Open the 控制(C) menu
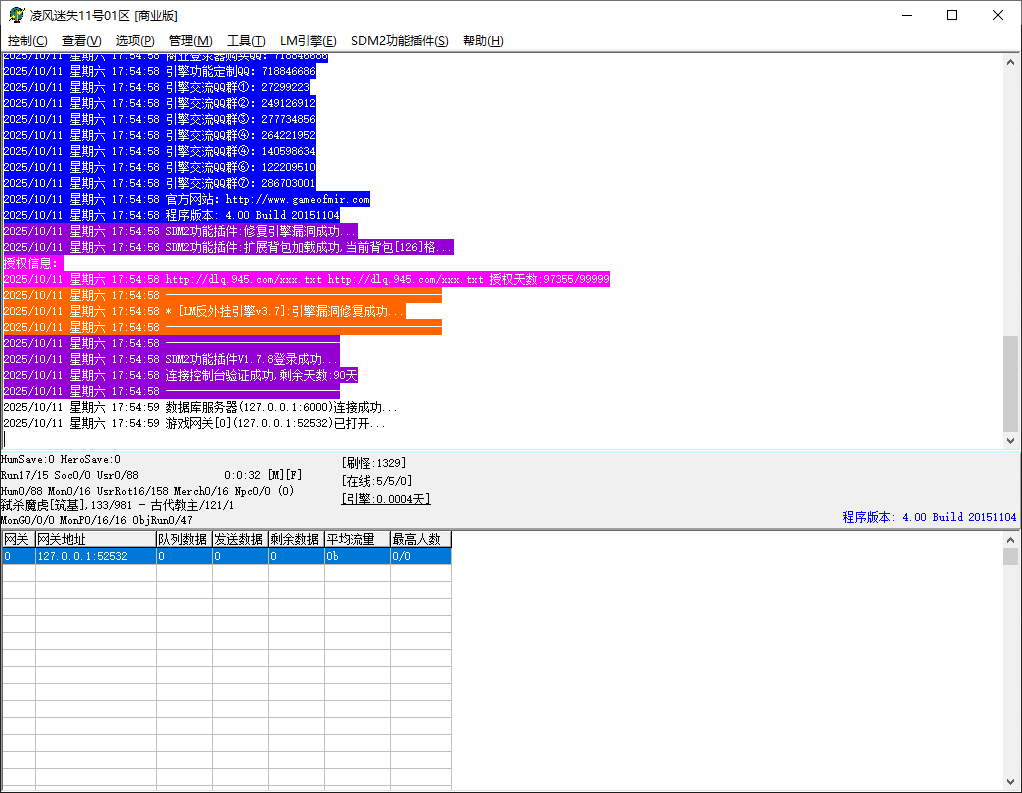The width and height of the screenshot is (1022, 793). pos(27,41)
